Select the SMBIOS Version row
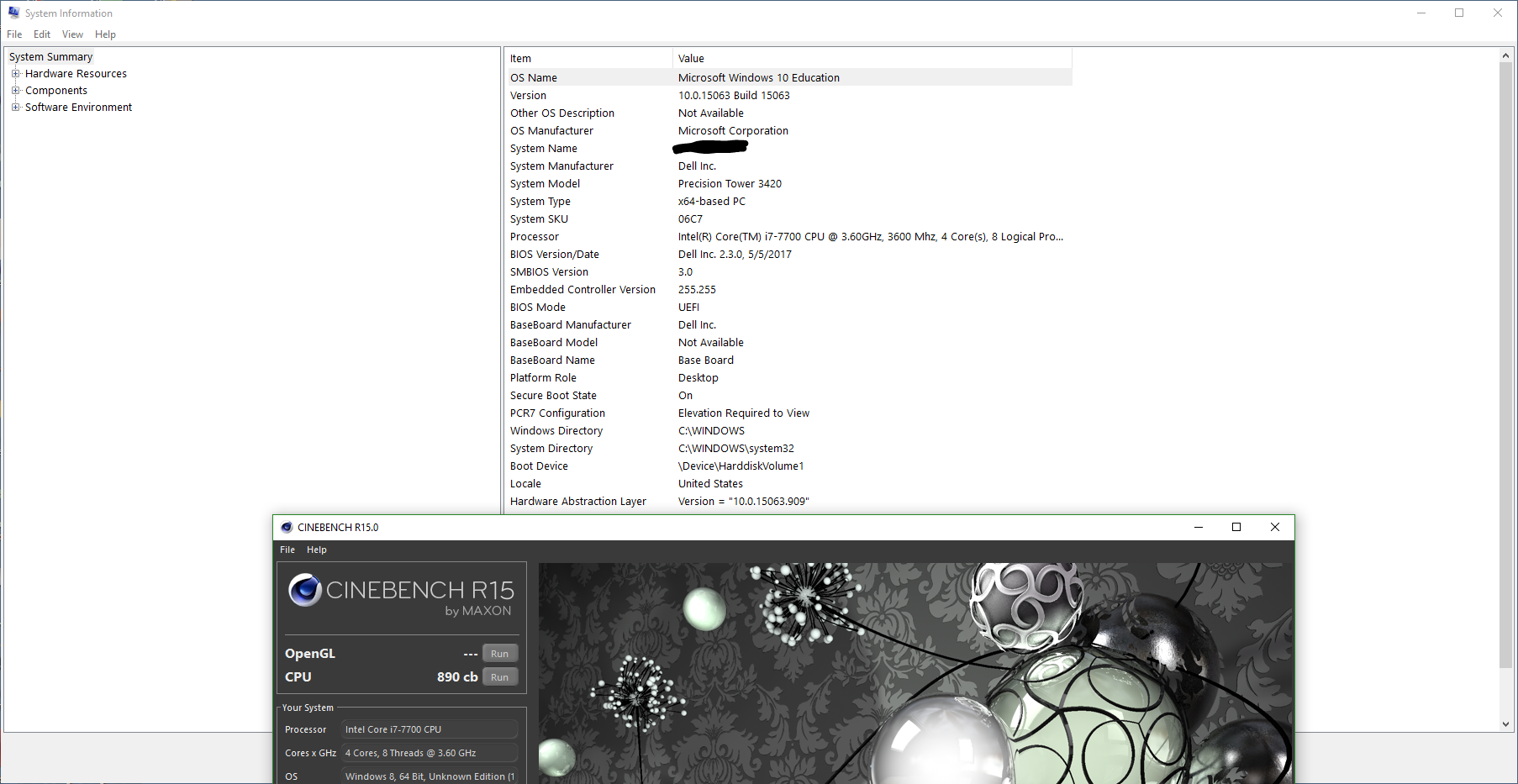Image resolution: width=1518 pixels, height=784 pixels. (788, 272)
